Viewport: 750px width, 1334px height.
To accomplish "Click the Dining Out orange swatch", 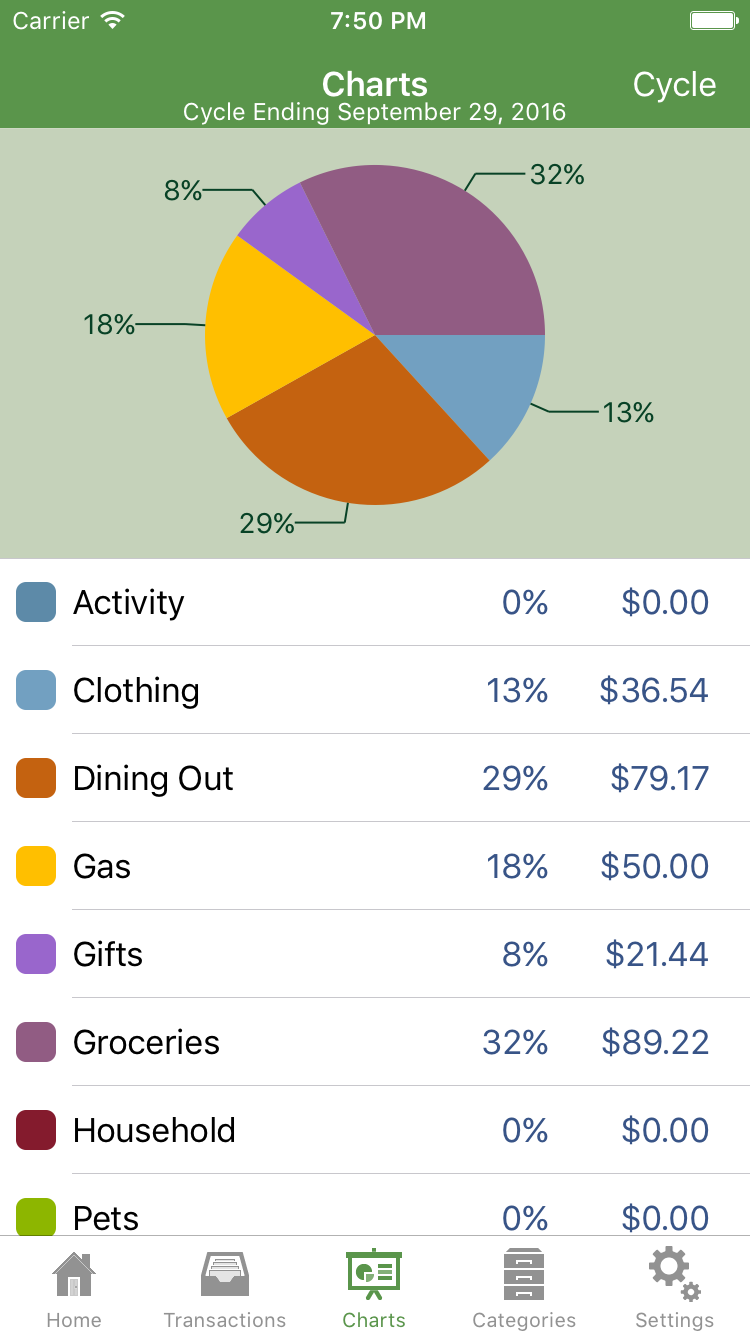I will [x=36, y=778].
